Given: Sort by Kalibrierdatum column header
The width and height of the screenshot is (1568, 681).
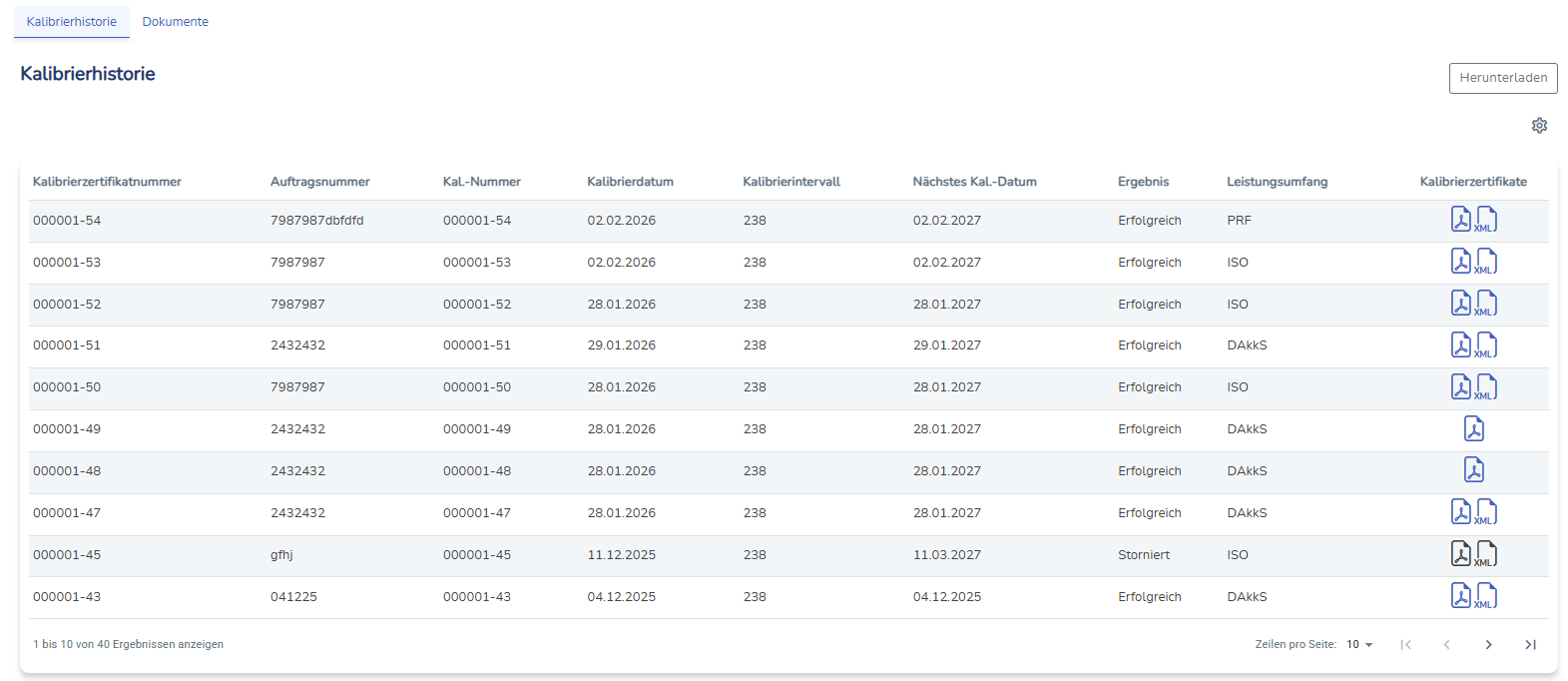Looking at the screenshot, I should [x=630, y=182].
